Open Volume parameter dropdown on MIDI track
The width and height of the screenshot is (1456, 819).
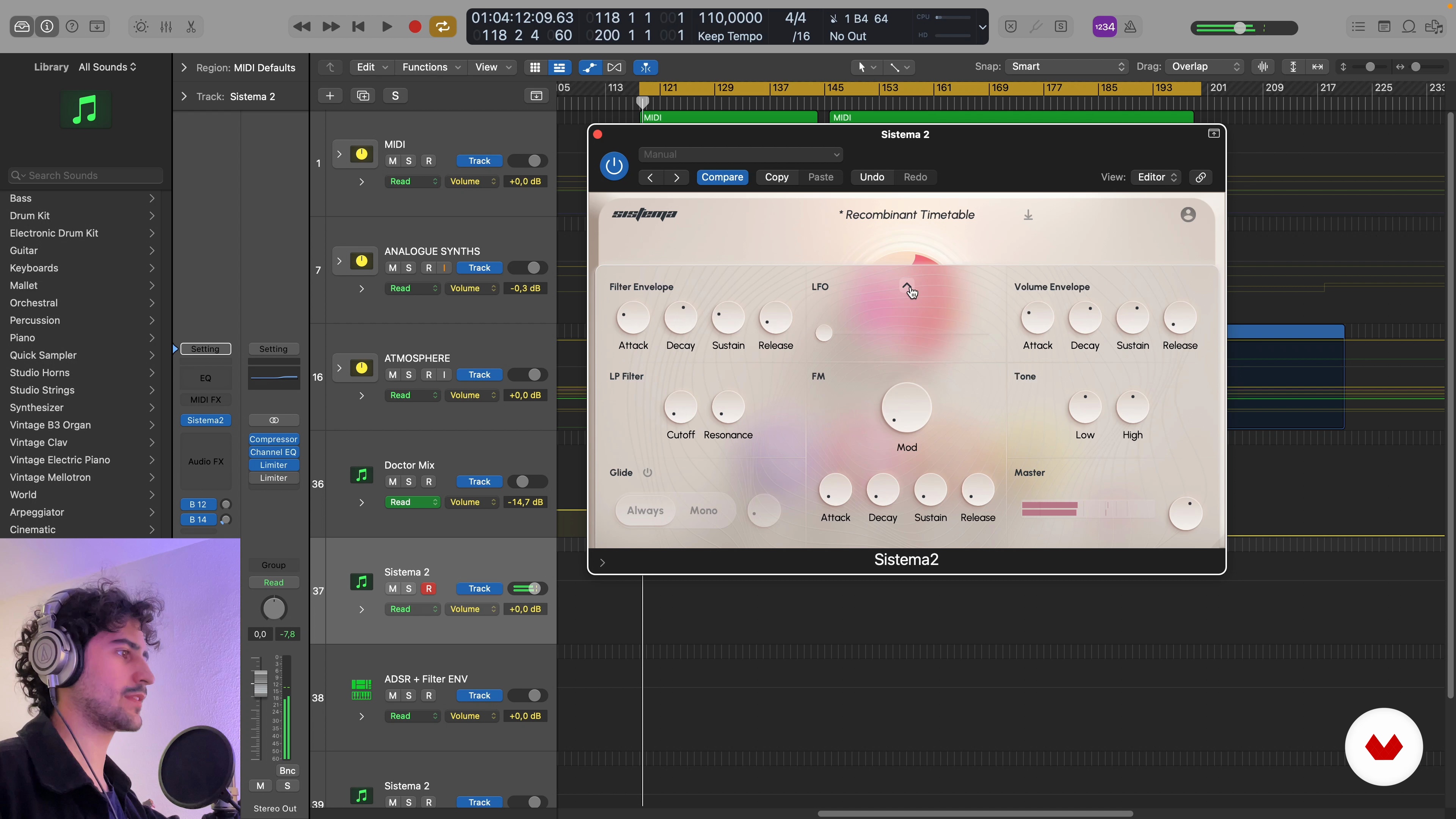tap(471, 182)
